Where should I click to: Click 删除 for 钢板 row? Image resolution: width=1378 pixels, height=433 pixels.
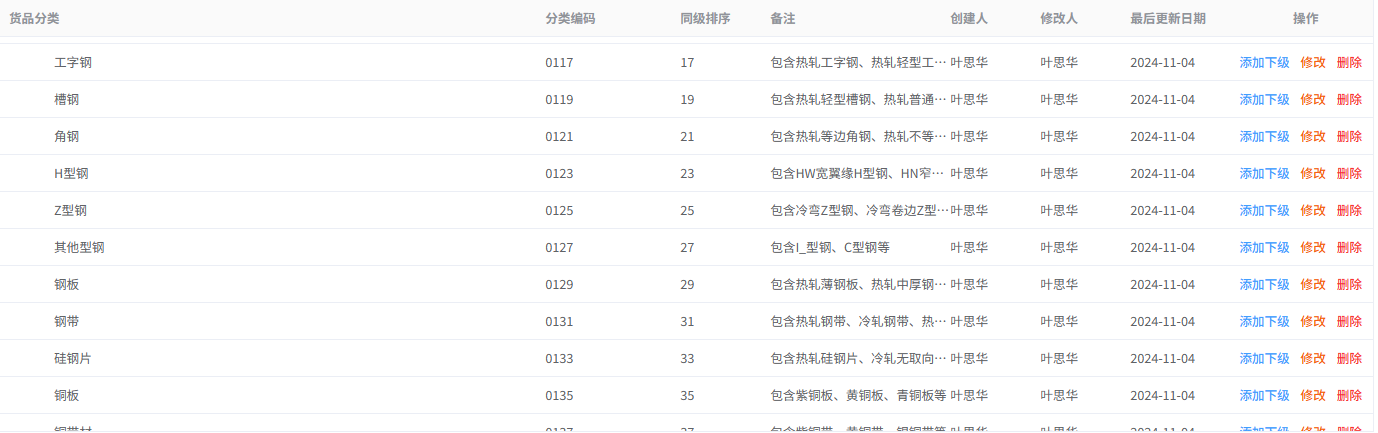[1349, 284]
